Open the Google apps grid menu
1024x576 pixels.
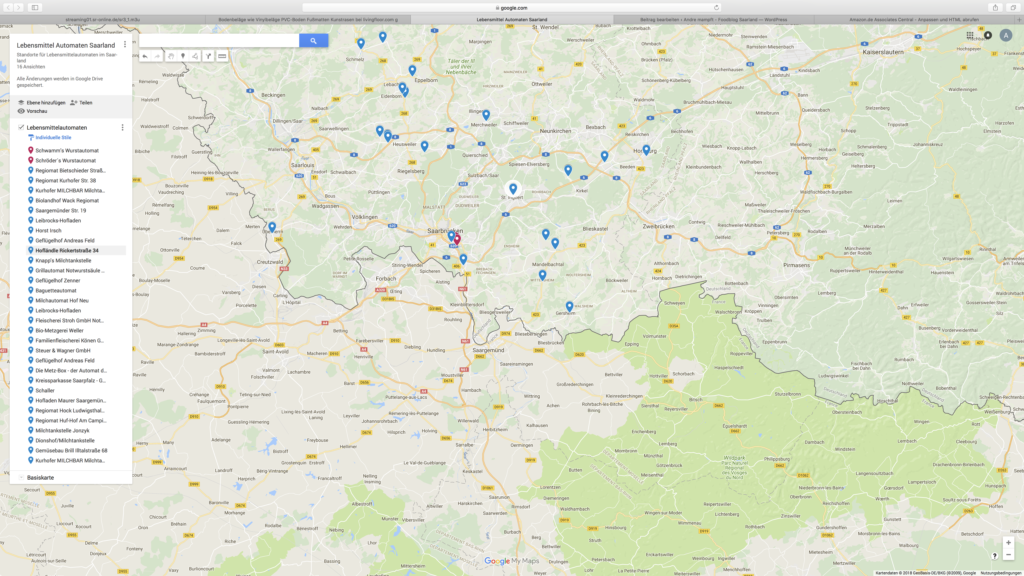(969, 33)
